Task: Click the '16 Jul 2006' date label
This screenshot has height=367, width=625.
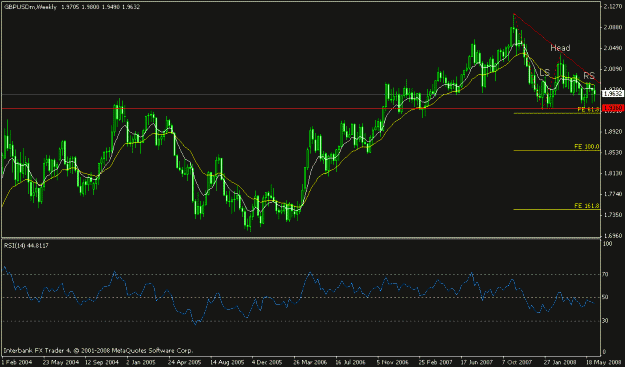Action: coord(351,362)
